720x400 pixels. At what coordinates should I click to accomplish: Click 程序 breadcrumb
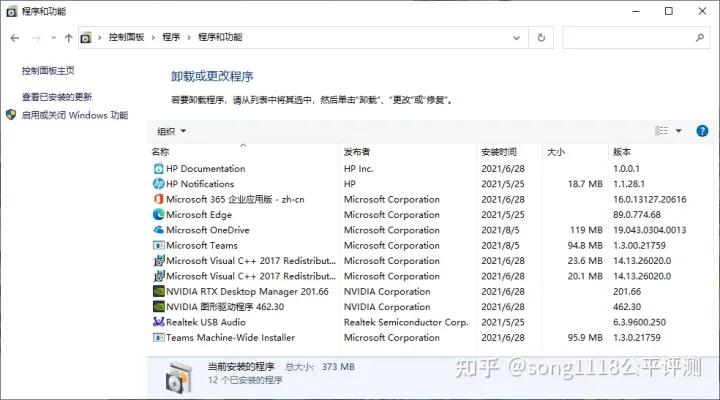tap(171, 37)
